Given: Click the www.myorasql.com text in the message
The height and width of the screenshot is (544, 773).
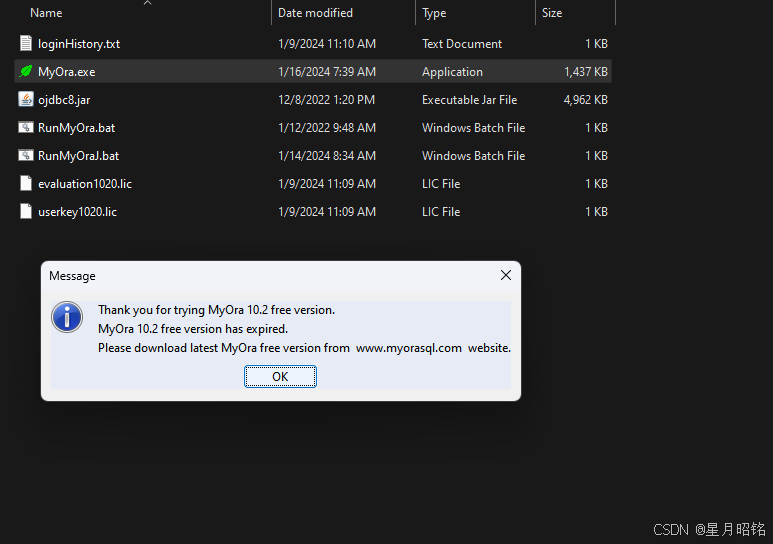Looking at the screenshot, I should pos(409,348).
